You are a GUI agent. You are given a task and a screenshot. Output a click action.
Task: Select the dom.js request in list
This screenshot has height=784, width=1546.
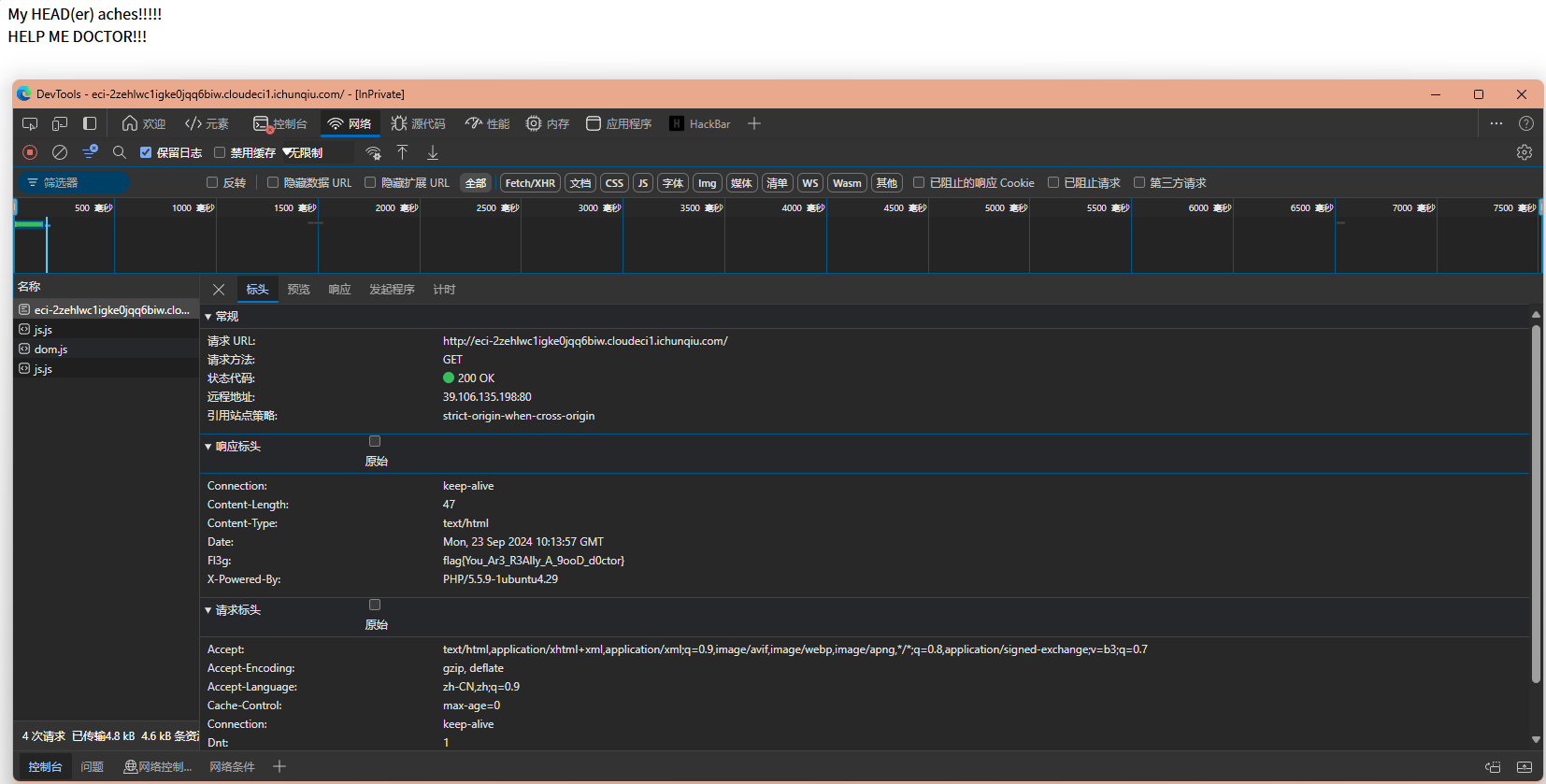tap(51, 349)
